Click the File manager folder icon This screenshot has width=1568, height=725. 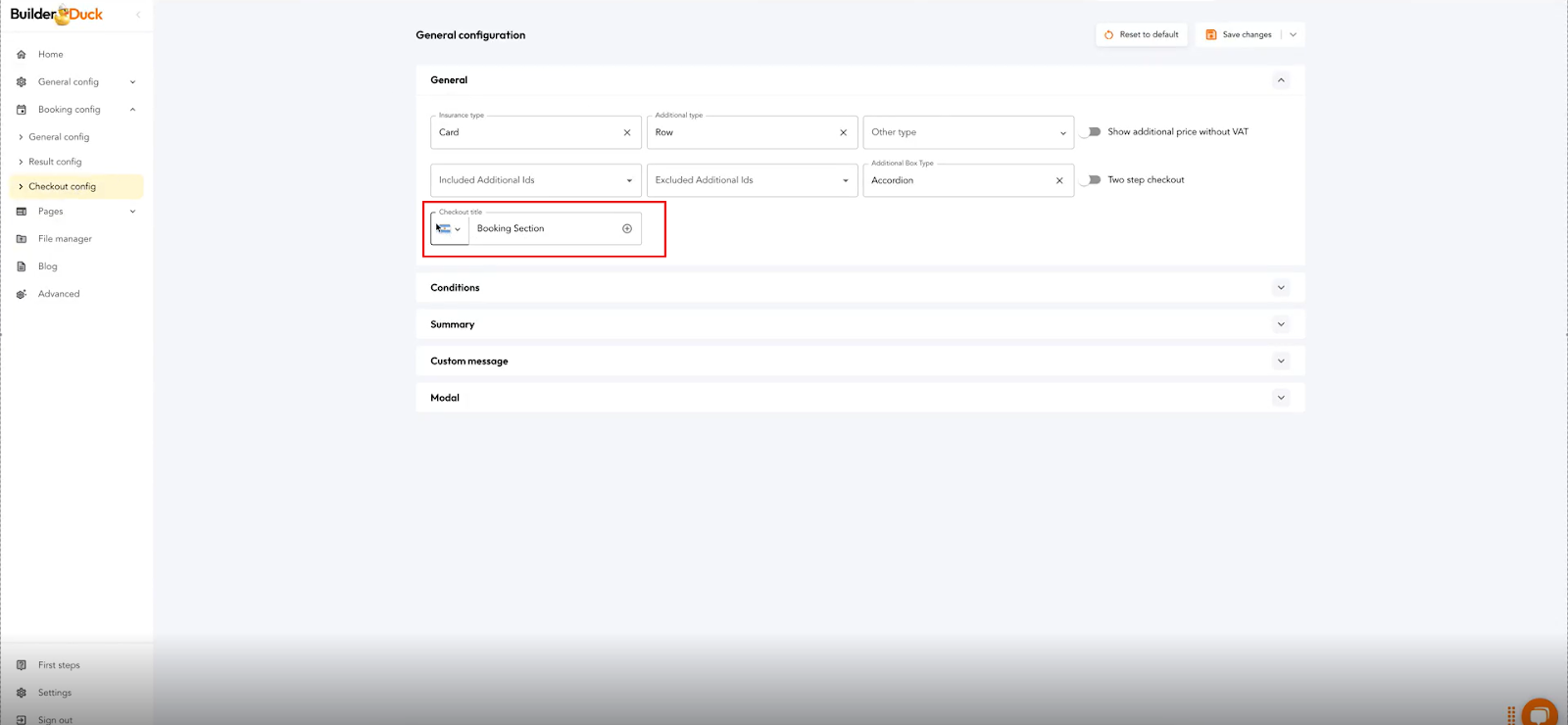[22, 239]
